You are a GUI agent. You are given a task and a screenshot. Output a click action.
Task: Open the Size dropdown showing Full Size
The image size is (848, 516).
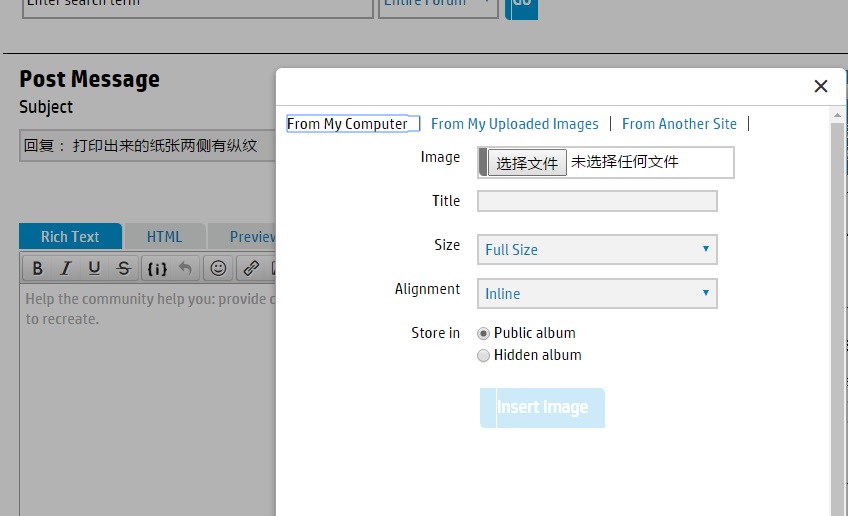point(597,250)
